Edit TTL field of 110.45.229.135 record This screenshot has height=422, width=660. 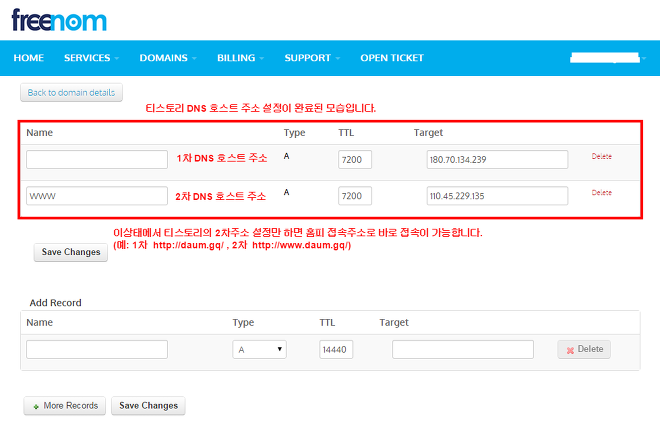coord(355,196)
